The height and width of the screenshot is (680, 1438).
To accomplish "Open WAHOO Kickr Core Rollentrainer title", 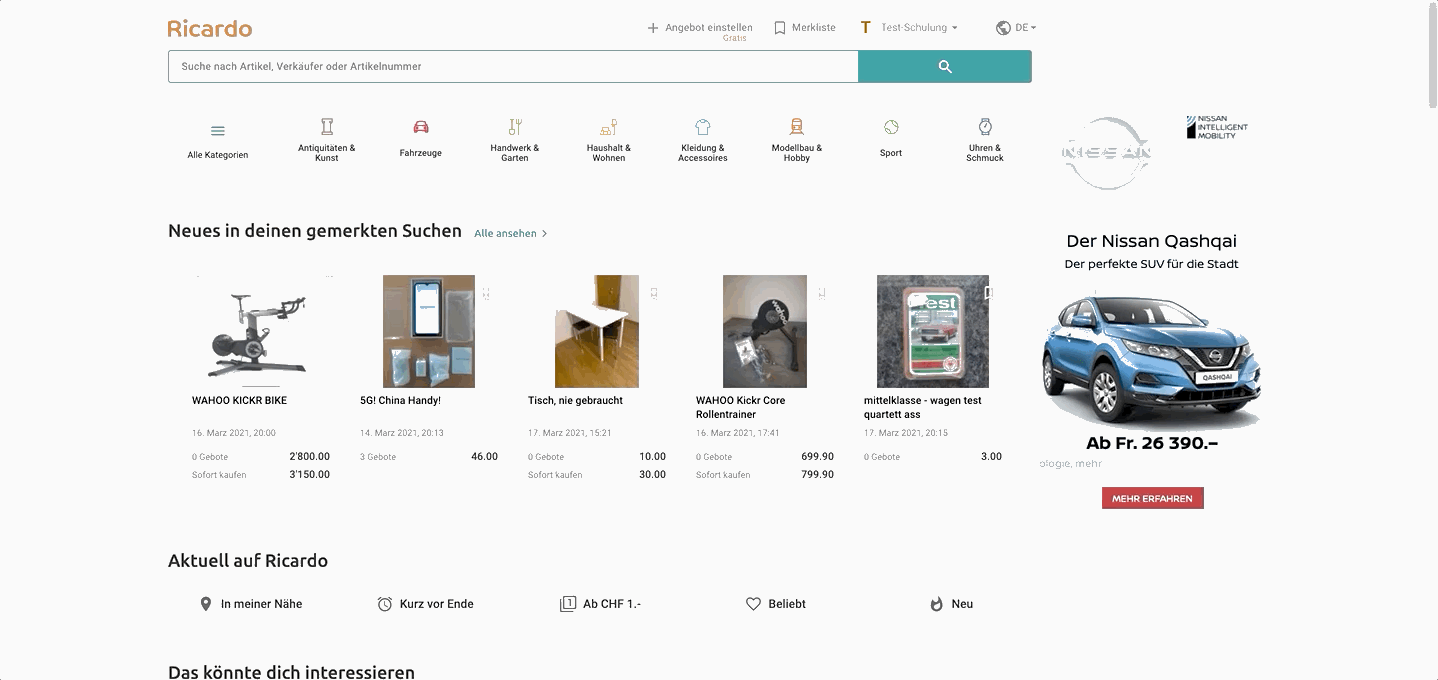I will click(740, 407).
